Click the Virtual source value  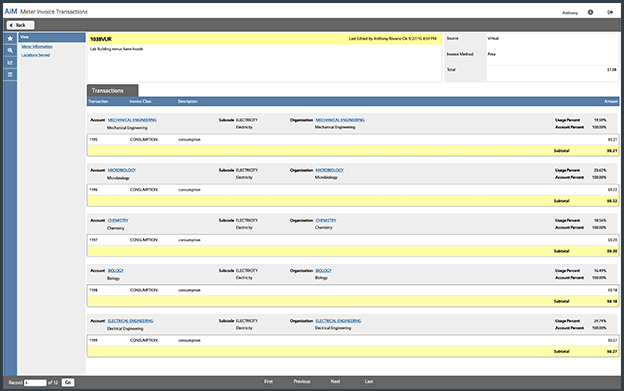click(493, 38)
